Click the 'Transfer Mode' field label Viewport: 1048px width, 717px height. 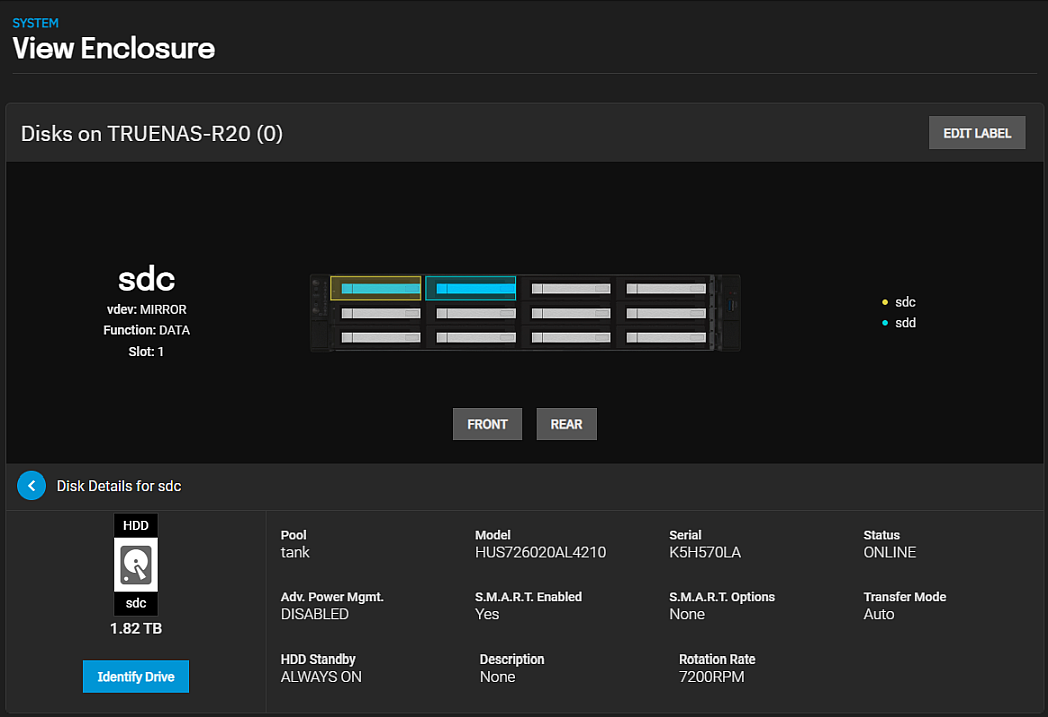[x=905, y=597]
